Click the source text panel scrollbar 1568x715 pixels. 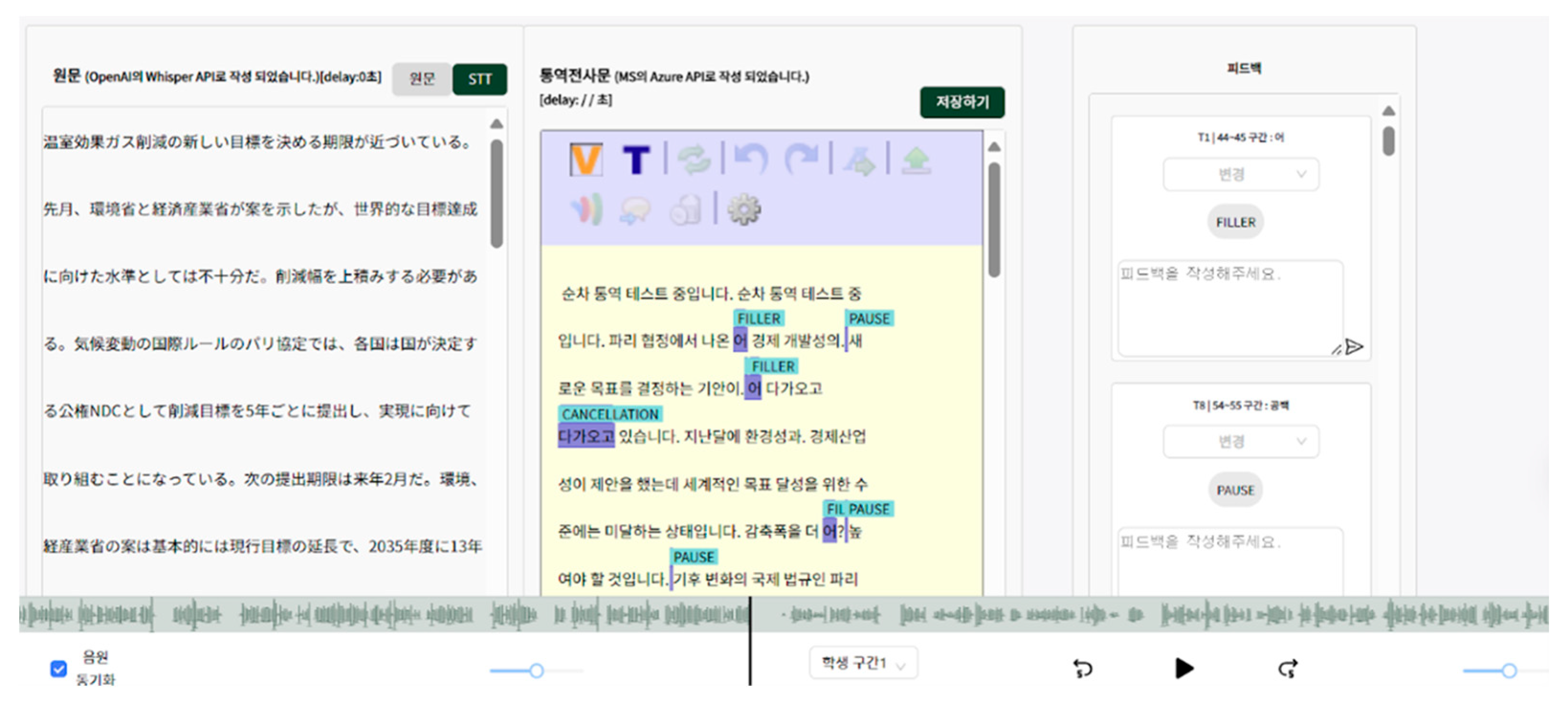point(497,194)
